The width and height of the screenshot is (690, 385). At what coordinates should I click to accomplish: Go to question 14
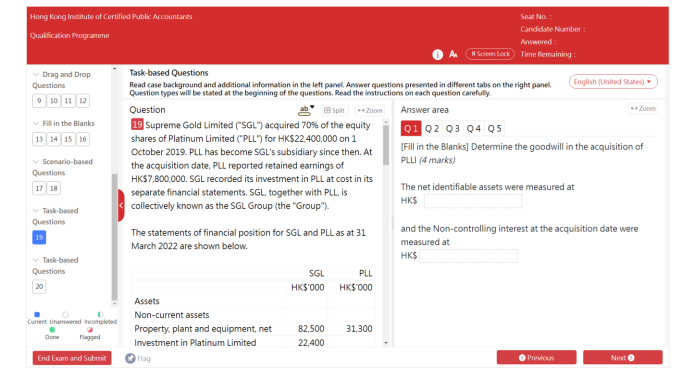54,139
